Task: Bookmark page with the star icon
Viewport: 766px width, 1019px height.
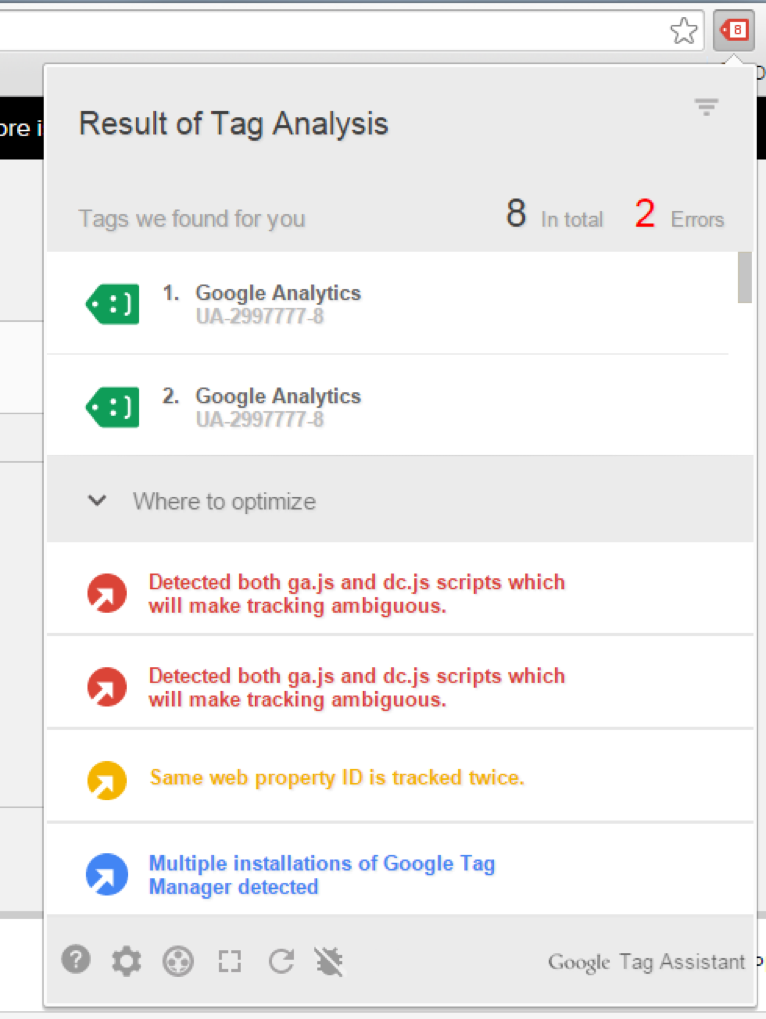Action: [684, 31]
